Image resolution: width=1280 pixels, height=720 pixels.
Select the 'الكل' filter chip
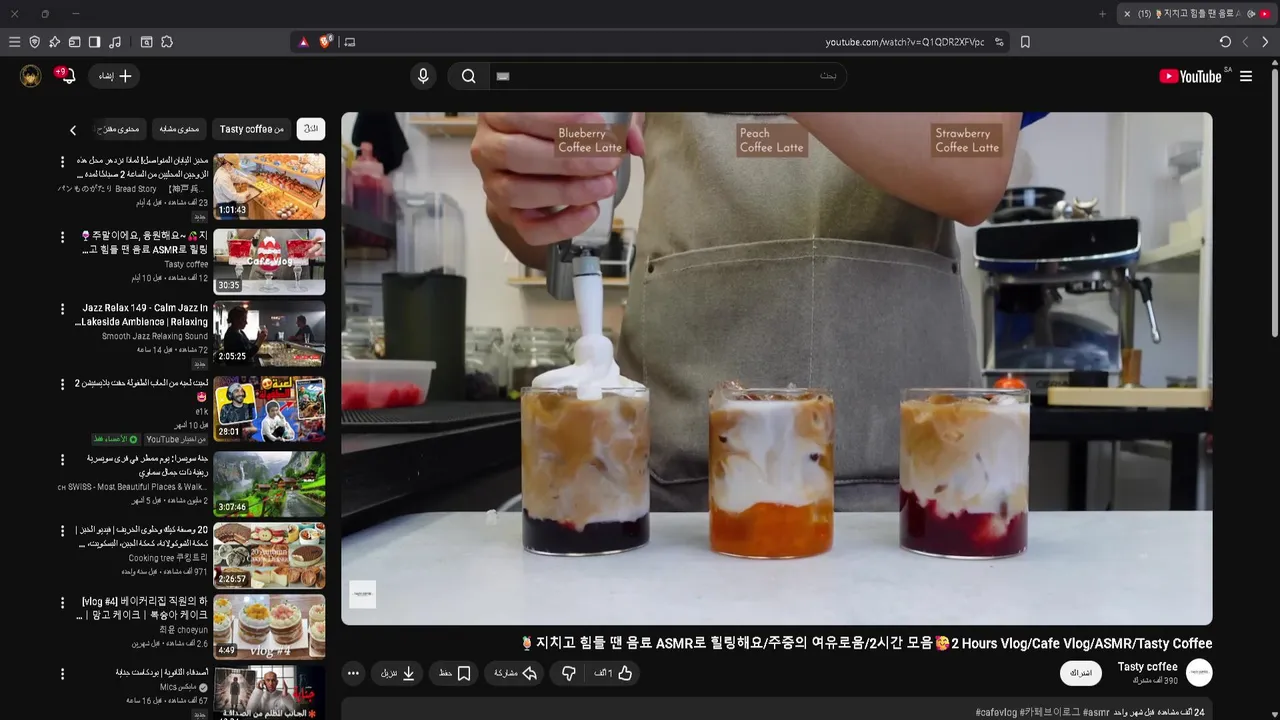pyautogui.click(x=311, y=129)
